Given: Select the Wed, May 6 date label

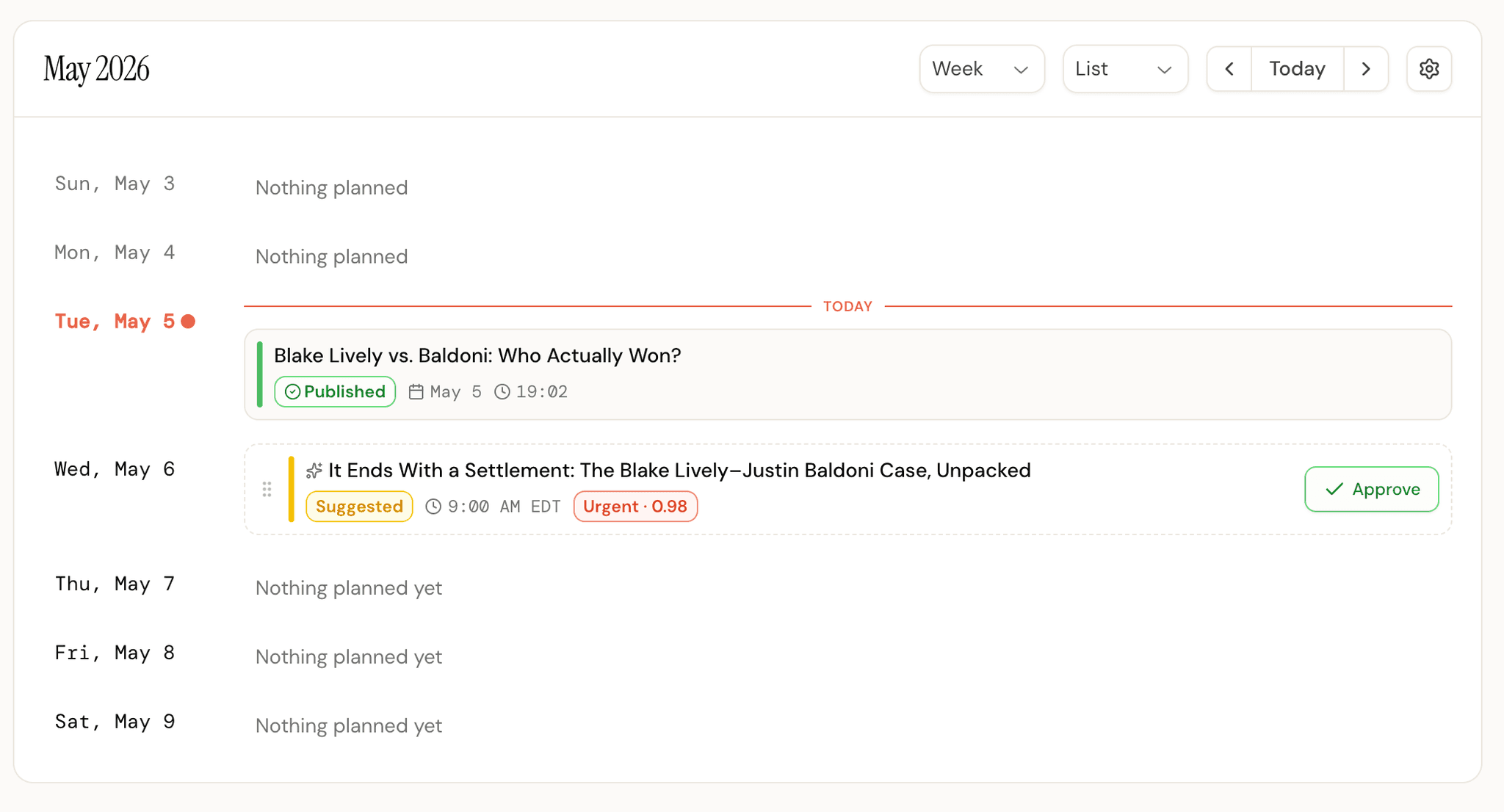Looking at the screenshot, I should click(115, 469).
